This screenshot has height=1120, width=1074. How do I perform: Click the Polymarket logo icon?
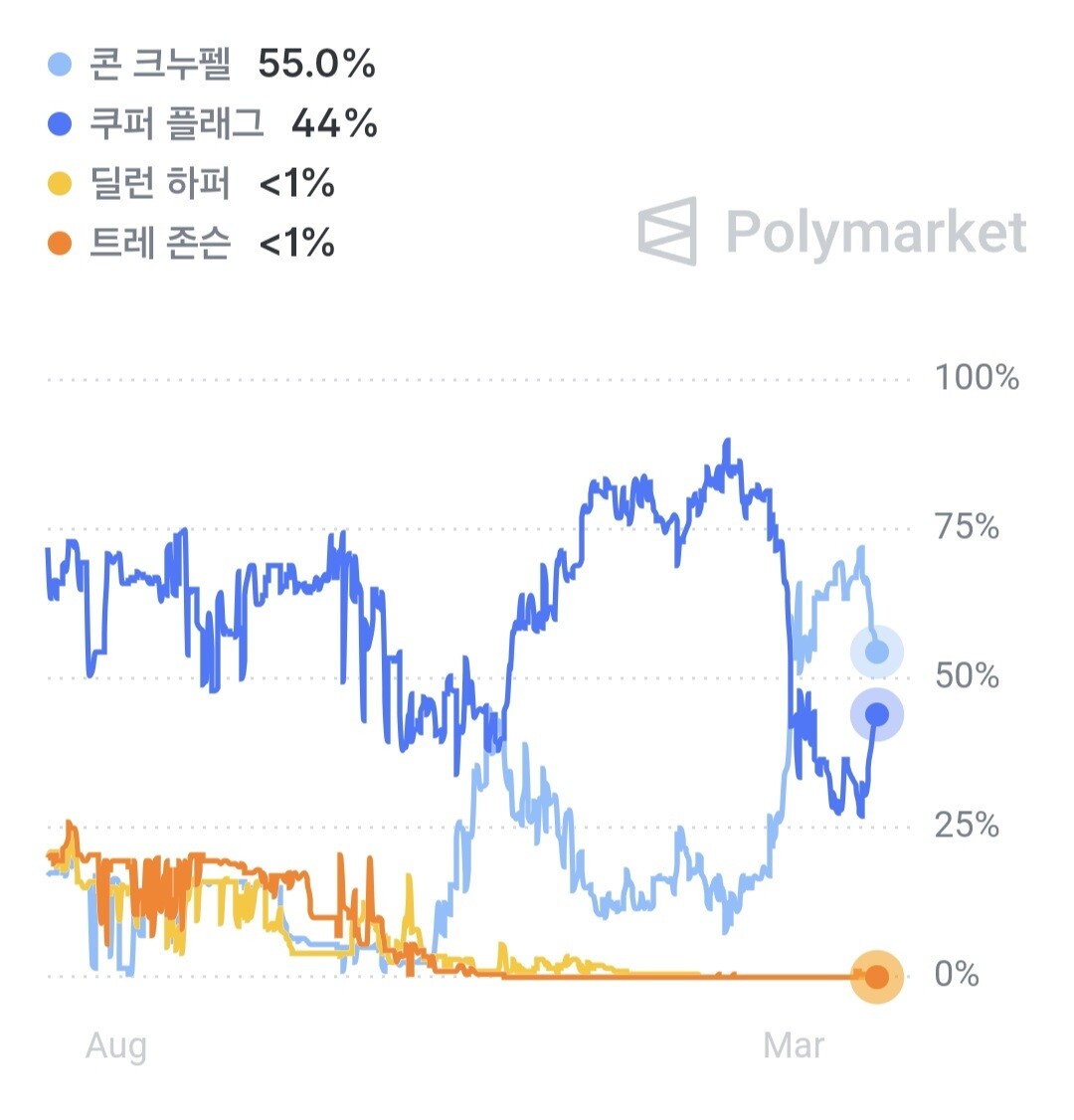(667, 232)
